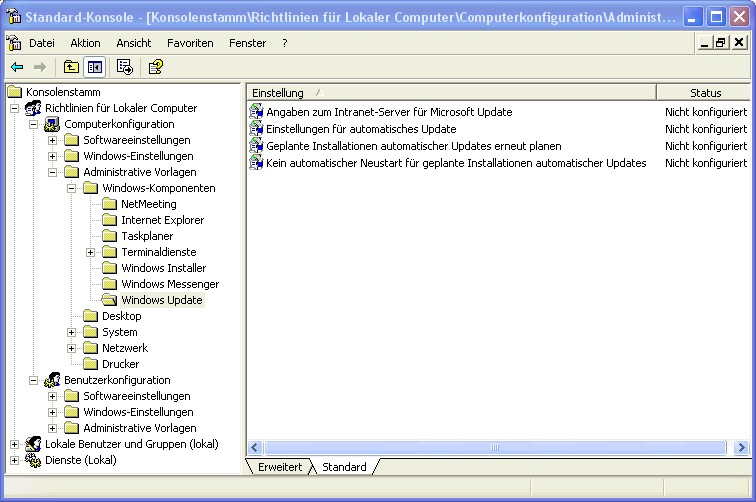The width and height of the screenshot is (756, 502).
Task: Collapse the Windows-Komponenten node
Action: click(71, 188)
